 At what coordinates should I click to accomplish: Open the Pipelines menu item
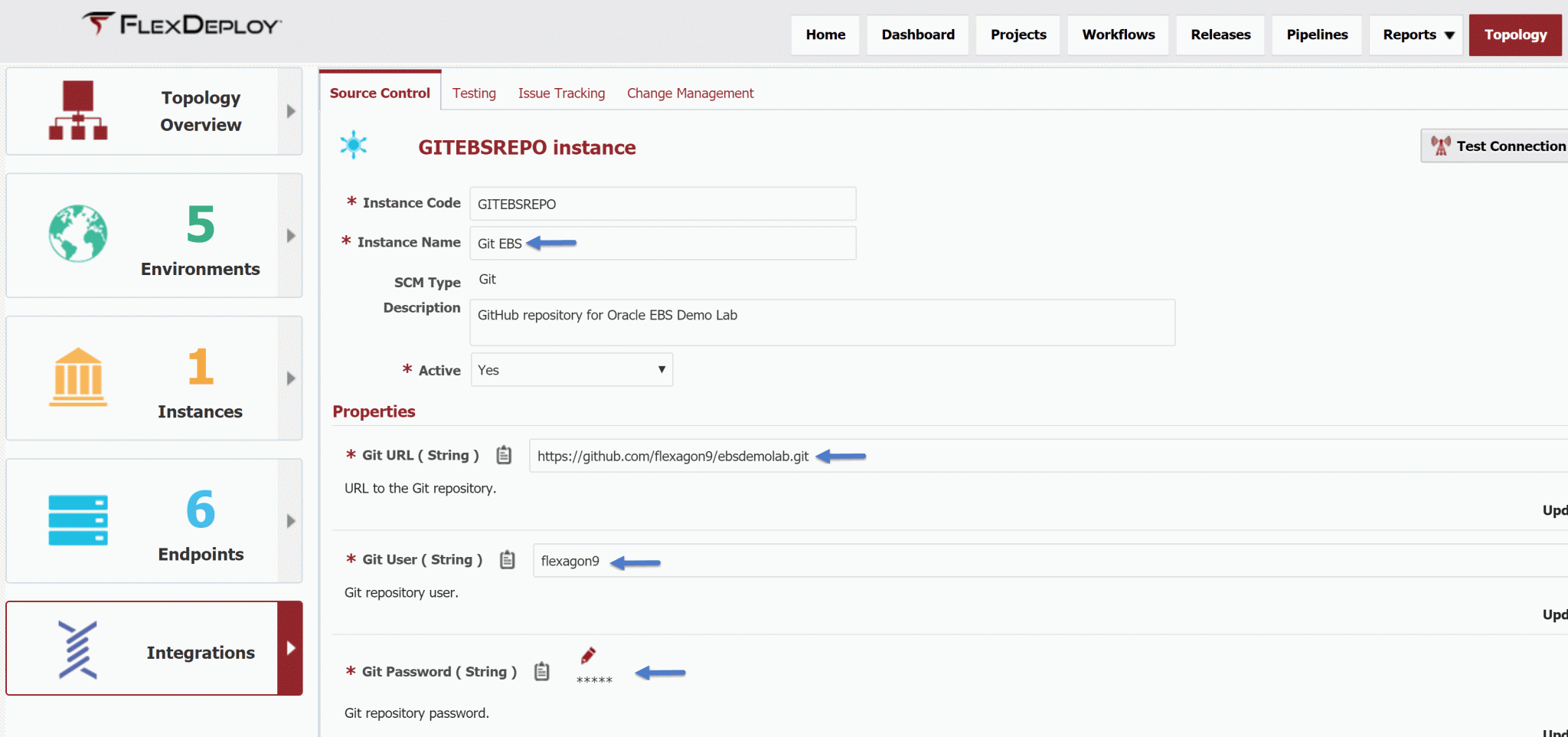[1317, 35]
